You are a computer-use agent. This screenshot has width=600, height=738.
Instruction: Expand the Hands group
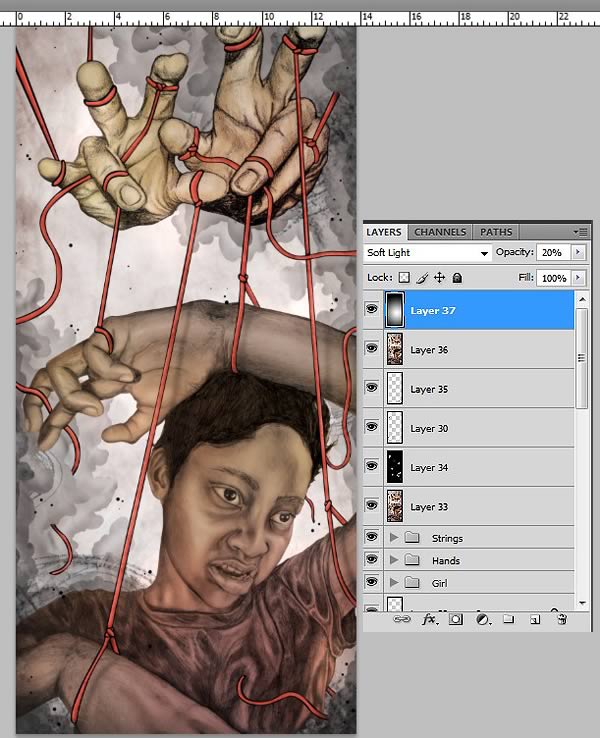click(394, 559)
